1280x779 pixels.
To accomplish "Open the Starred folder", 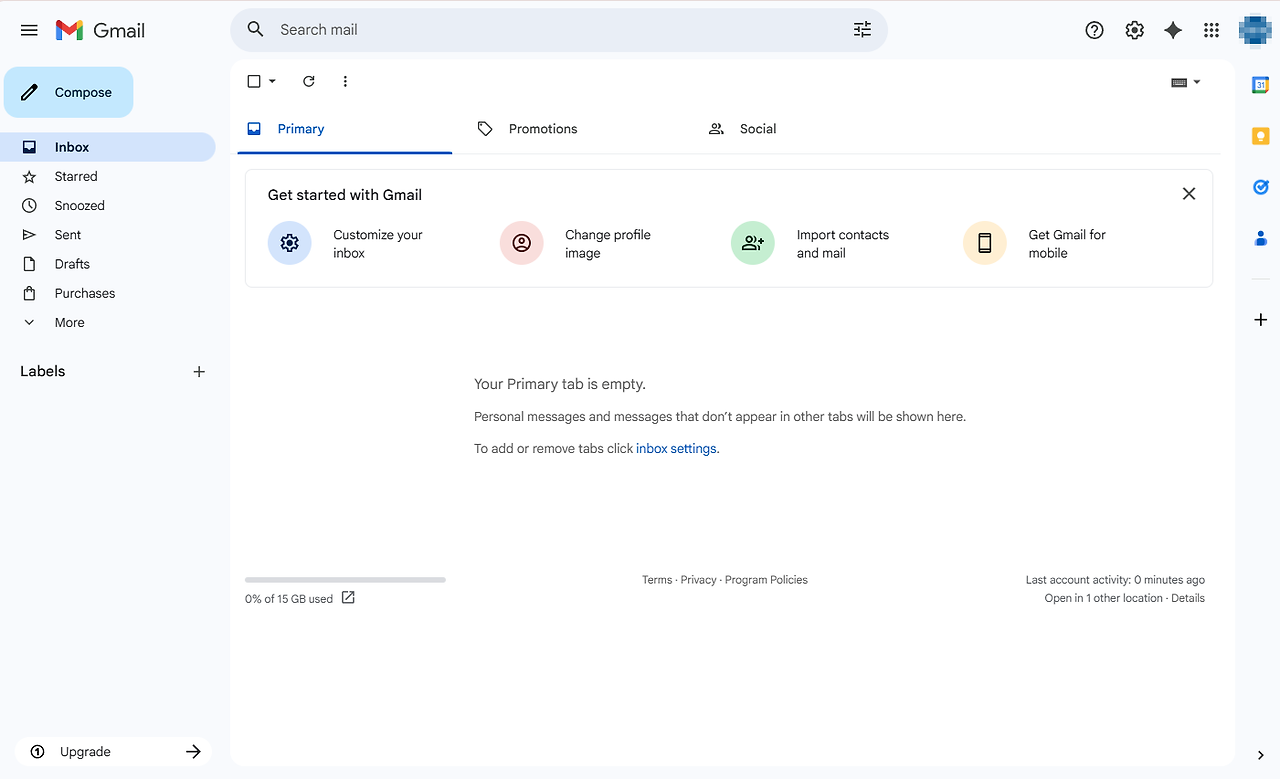I will click(107, 176).
